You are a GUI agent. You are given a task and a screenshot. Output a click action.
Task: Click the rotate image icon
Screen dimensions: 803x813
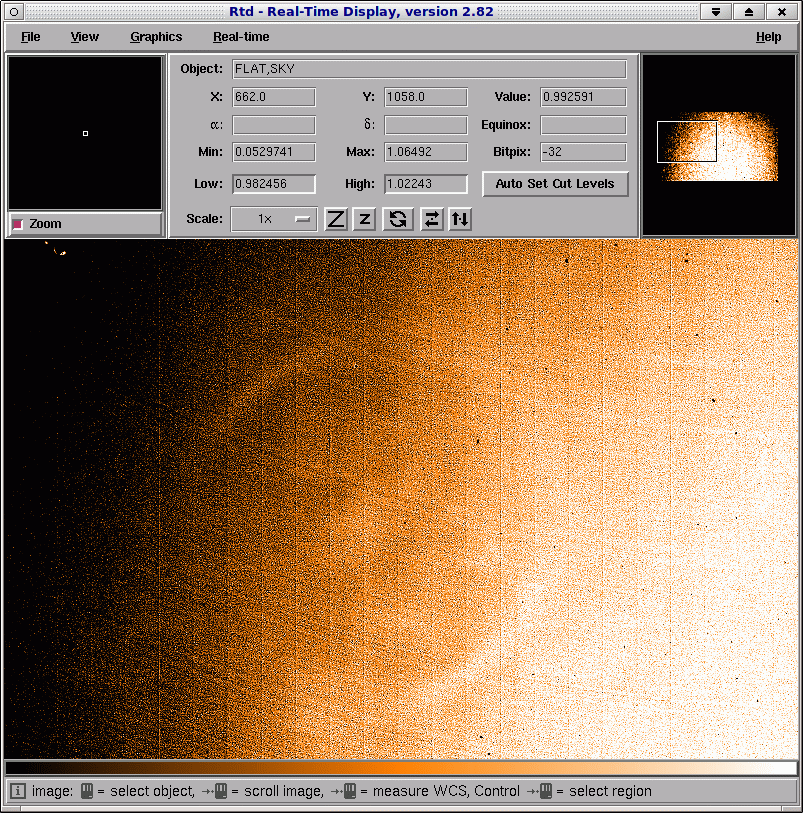[x=398, y=219]
